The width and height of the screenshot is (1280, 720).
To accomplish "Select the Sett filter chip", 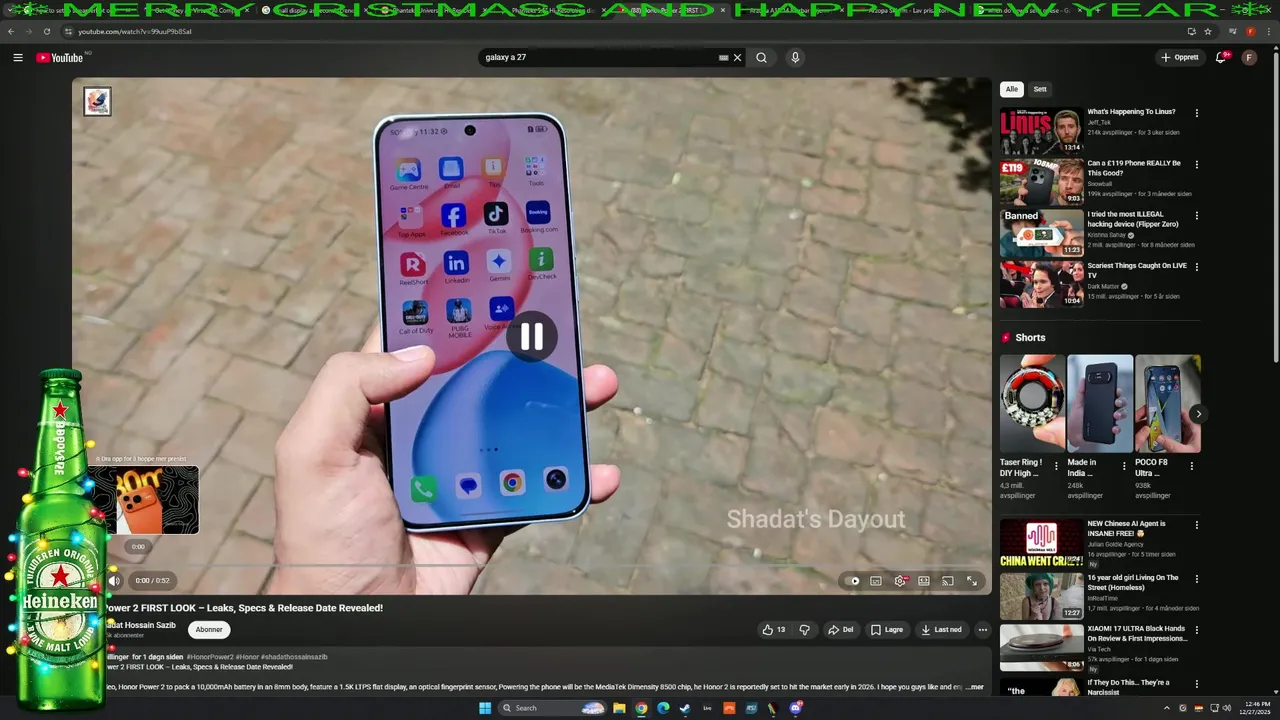I will 1040,89.
